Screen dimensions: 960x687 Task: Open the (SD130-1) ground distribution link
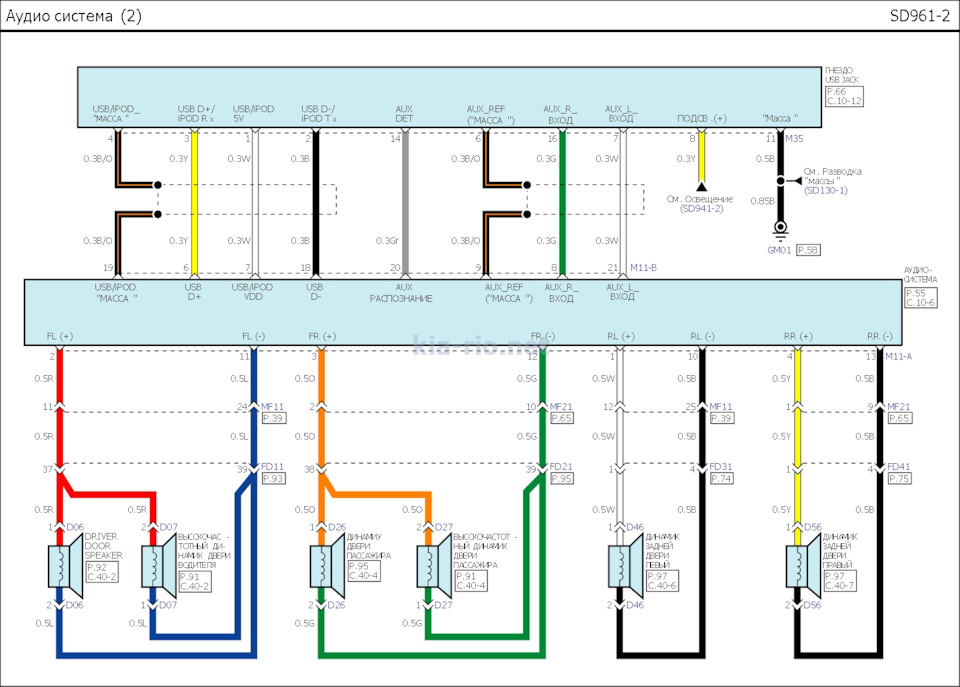coord(826,190)
